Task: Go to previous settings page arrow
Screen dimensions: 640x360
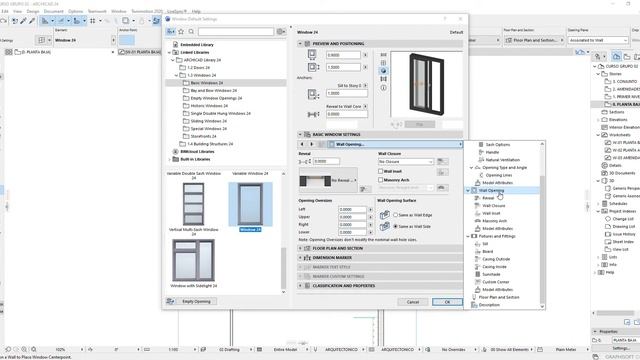Action: pos(302,144)
